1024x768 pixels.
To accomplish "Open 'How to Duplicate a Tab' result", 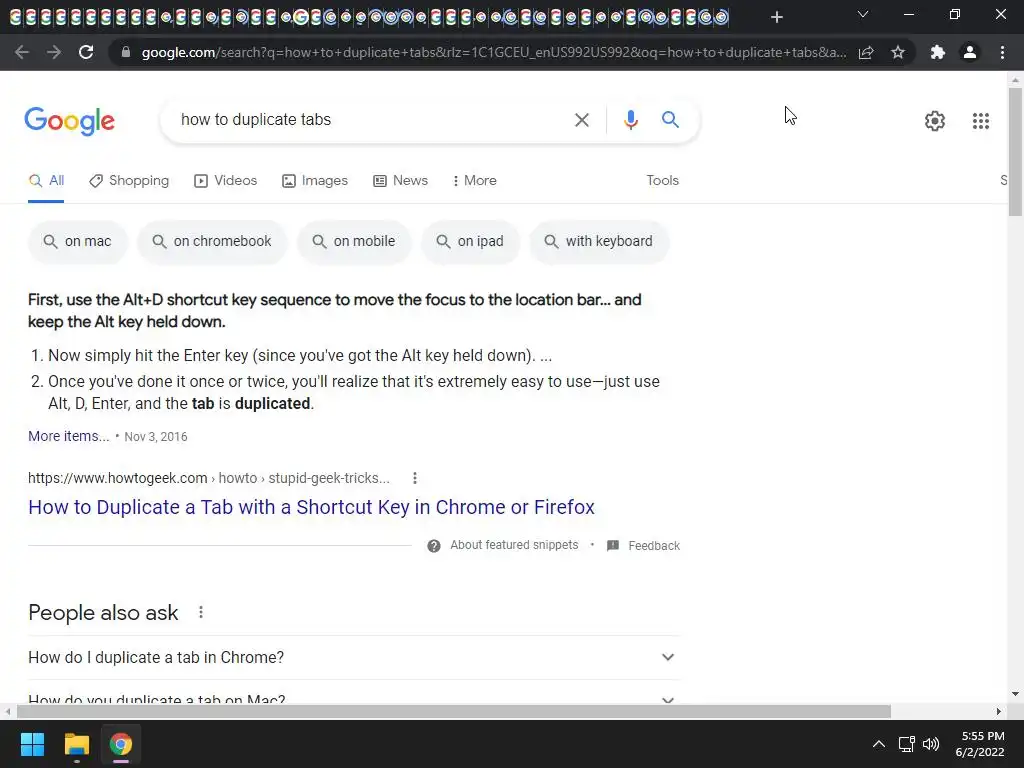I will click(x=312, y=507).
